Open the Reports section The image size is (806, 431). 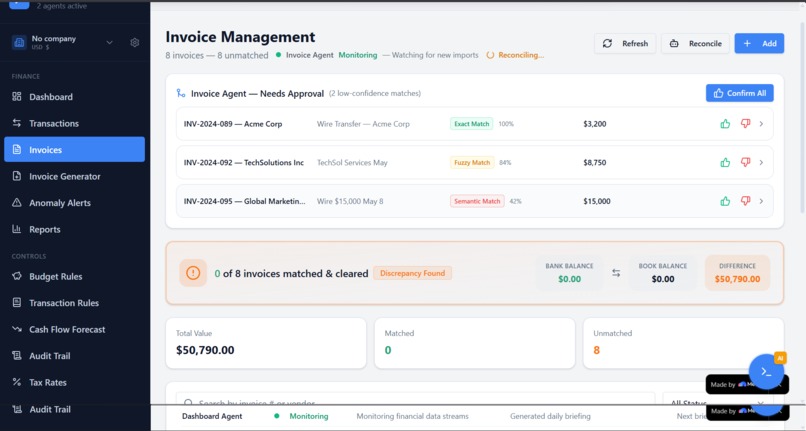click(74, 229)
